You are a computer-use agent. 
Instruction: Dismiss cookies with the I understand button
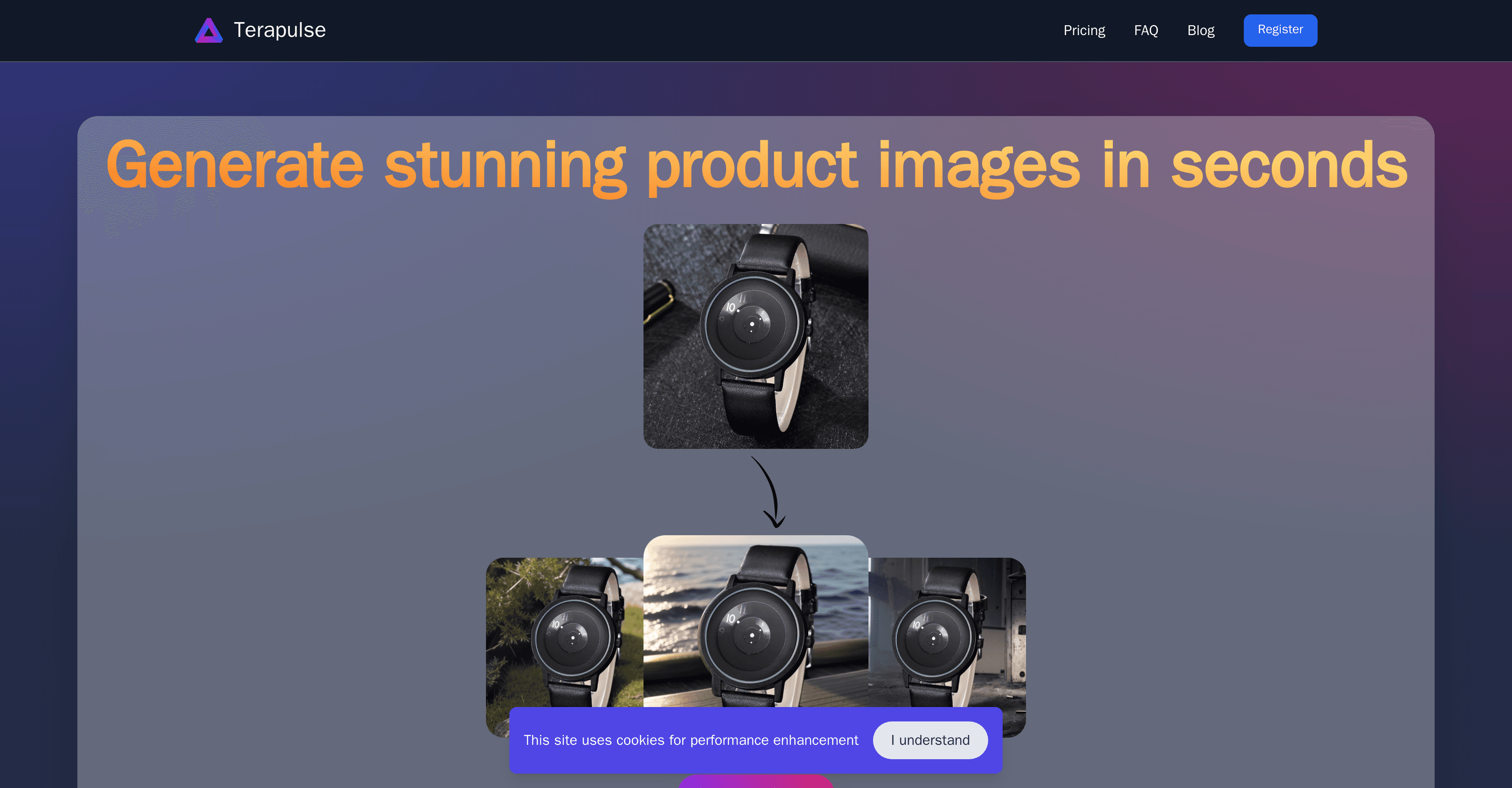[930, 740]
